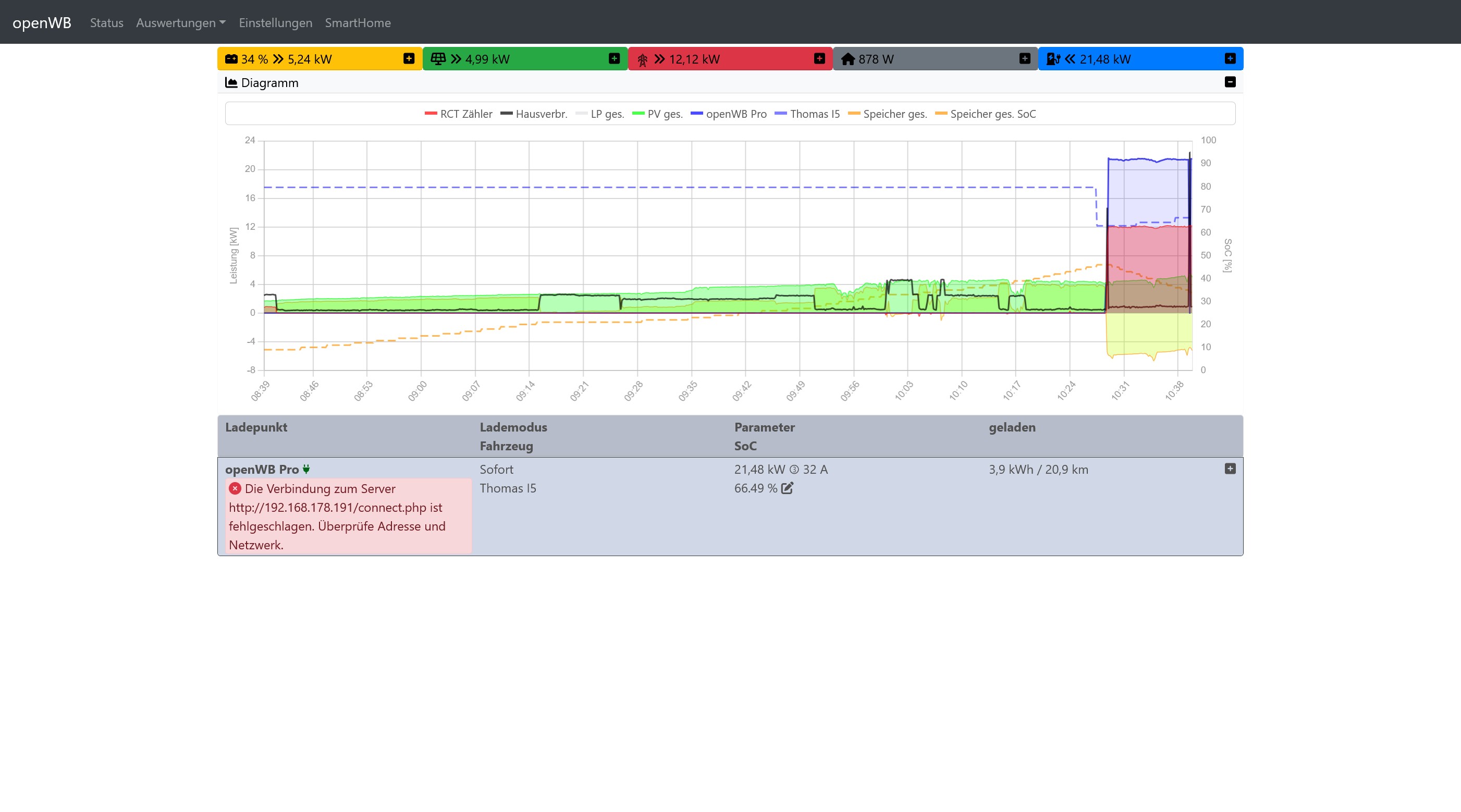Expand openWB Pro charge point details

point(1230,469)
